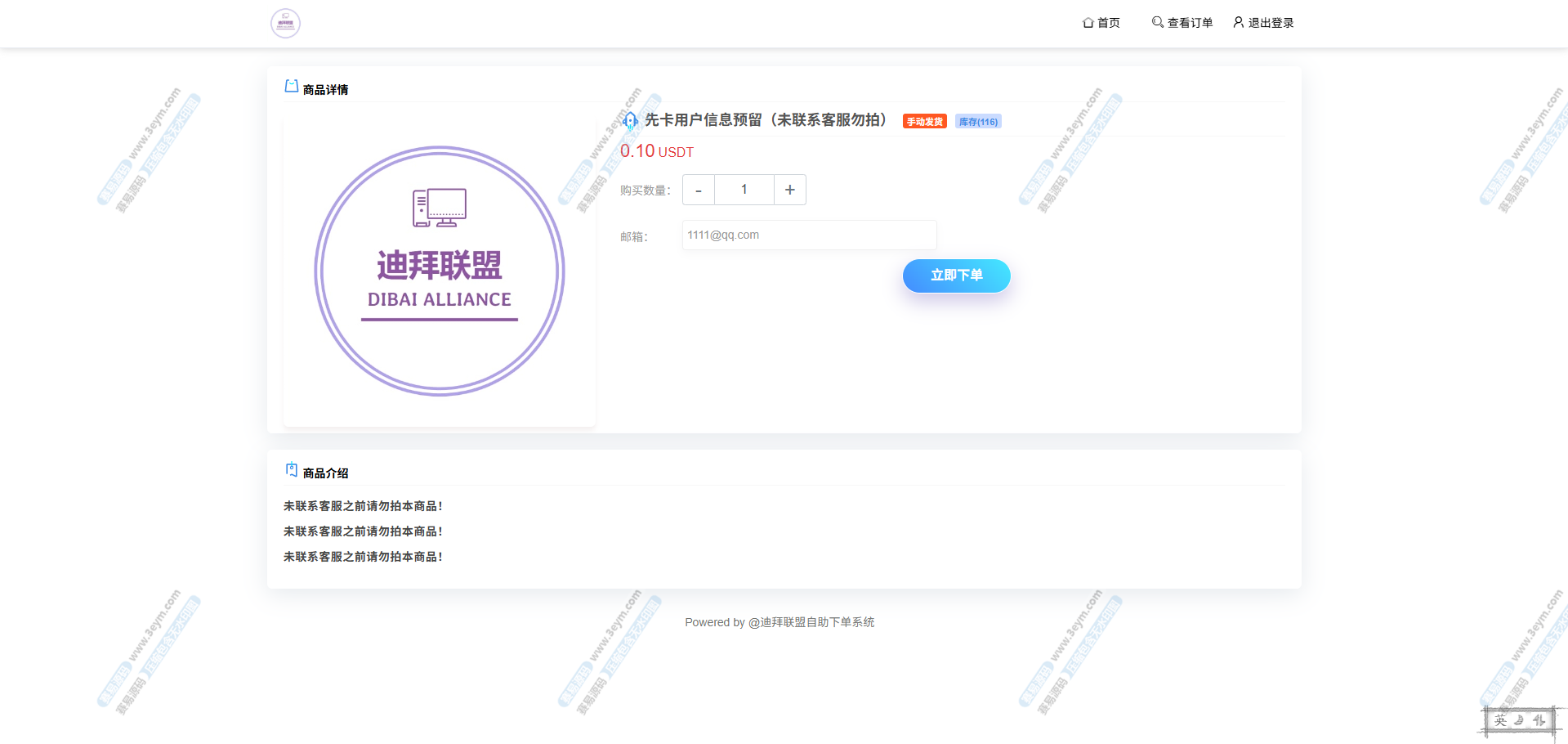
Task: Click the moon icon in IME toolbar
Action: point(1519,720)
